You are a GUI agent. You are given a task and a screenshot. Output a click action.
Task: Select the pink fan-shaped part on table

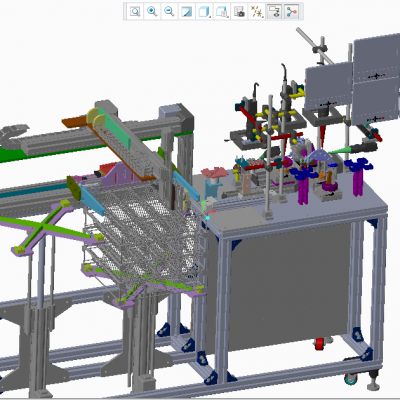pos(214,173)
